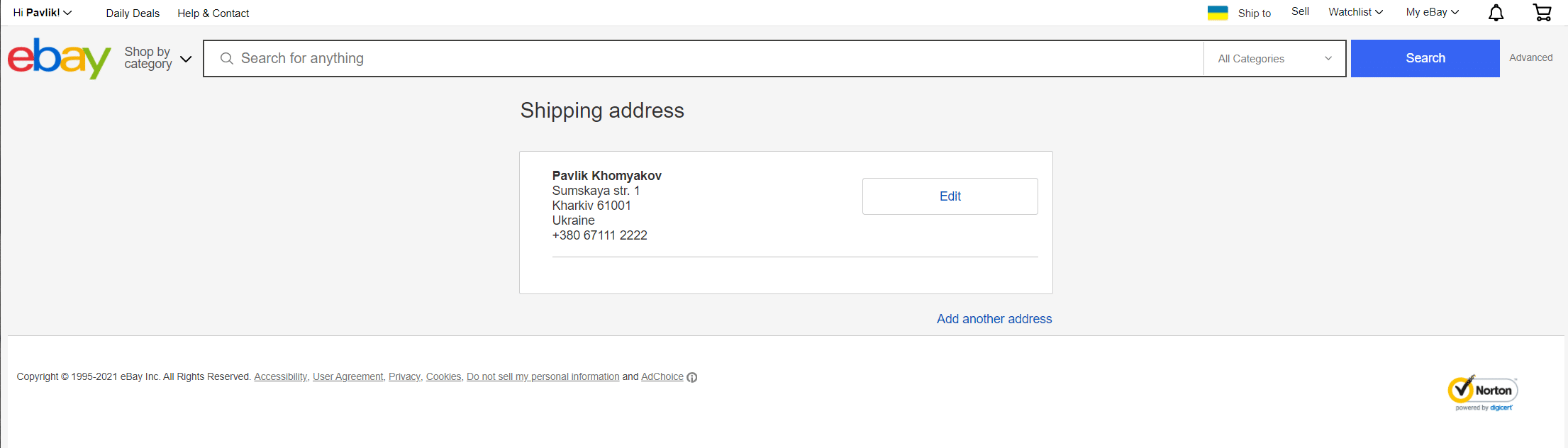This screenshot has width=1568, height=448.
Task: Click the Sell link
Action: (x=1300, y=11)
